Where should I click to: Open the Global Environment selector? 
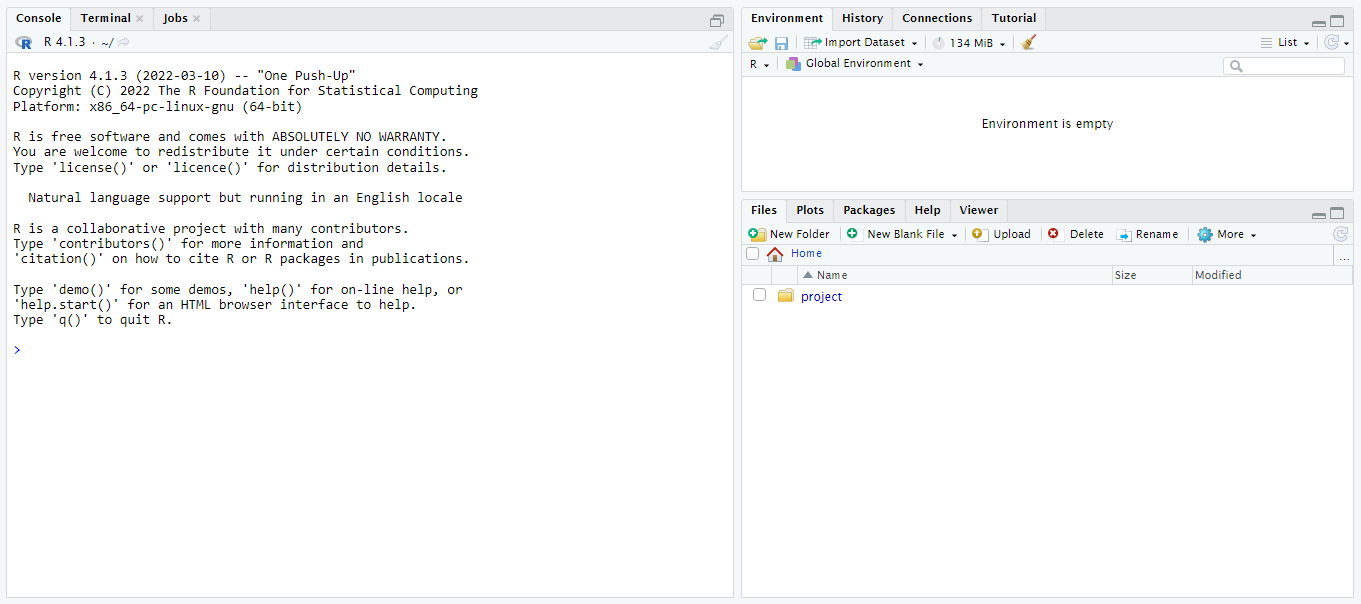pos(855,62)
